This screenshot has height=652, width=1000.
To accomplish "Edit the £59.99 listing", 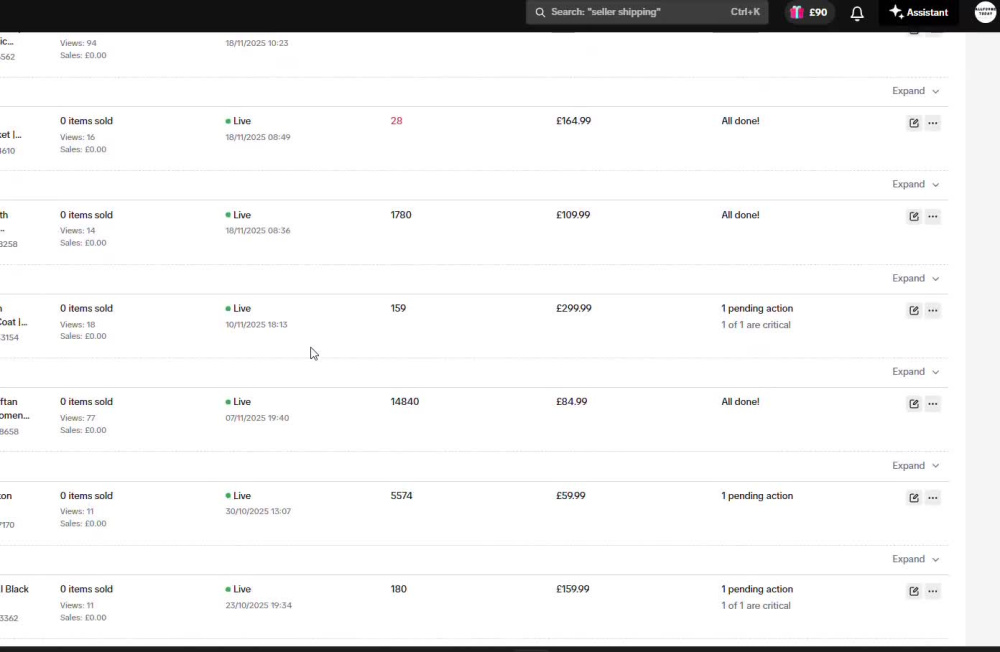I will 914,498.
